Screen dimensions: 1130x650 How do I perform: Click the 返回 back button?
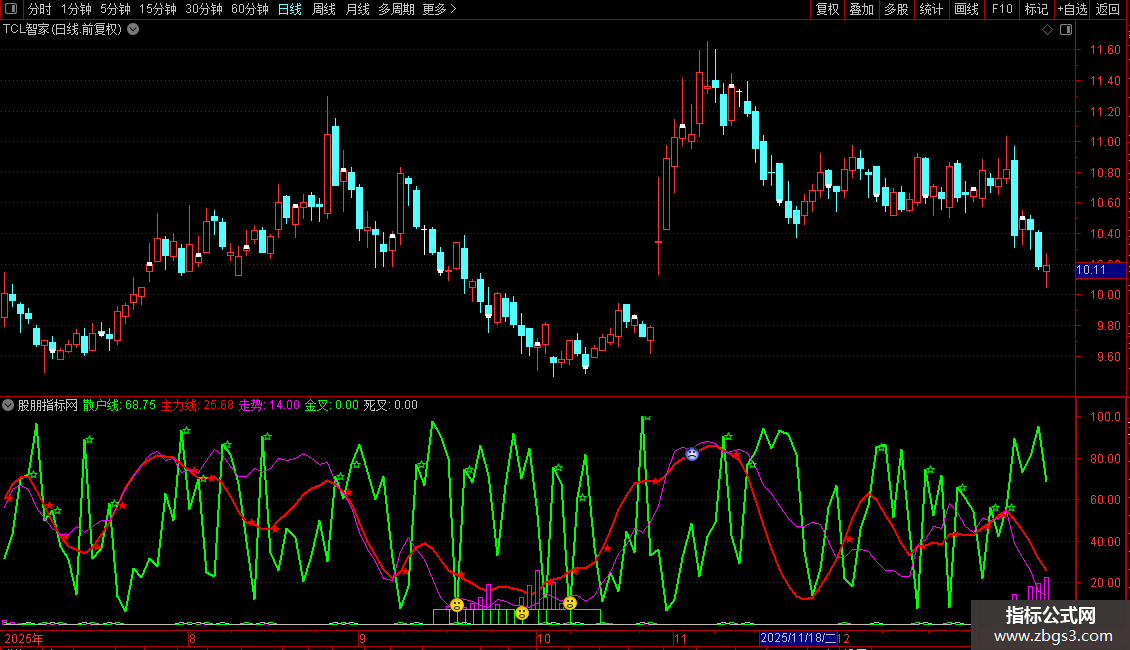point(1108,9)
